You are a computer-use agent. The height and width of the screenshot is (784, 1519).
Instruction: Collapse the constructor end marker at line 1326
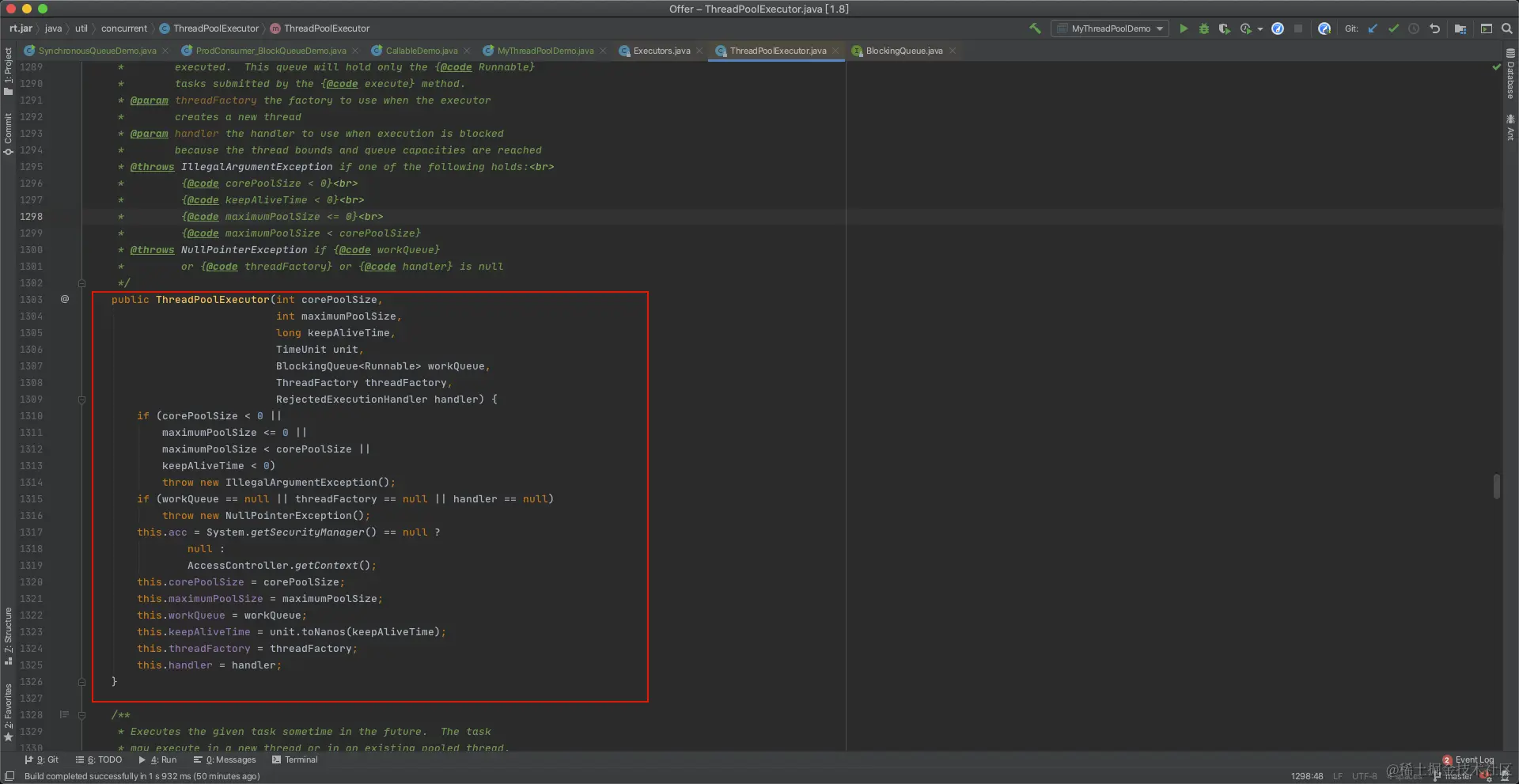click(x=81, y=681)
